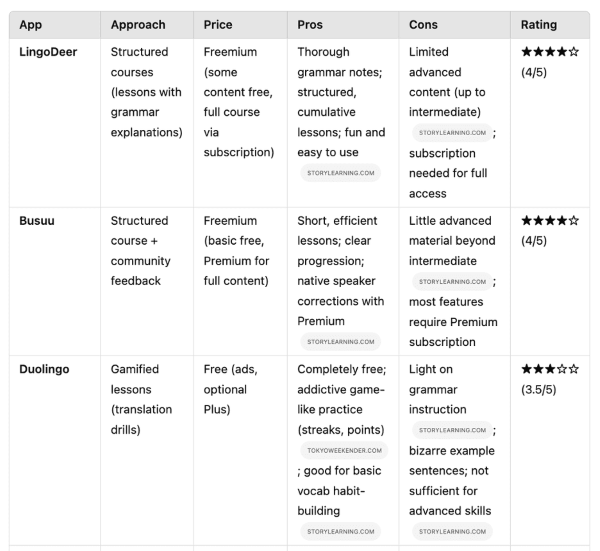Click Busuu's star rating icons

point(550,221)
